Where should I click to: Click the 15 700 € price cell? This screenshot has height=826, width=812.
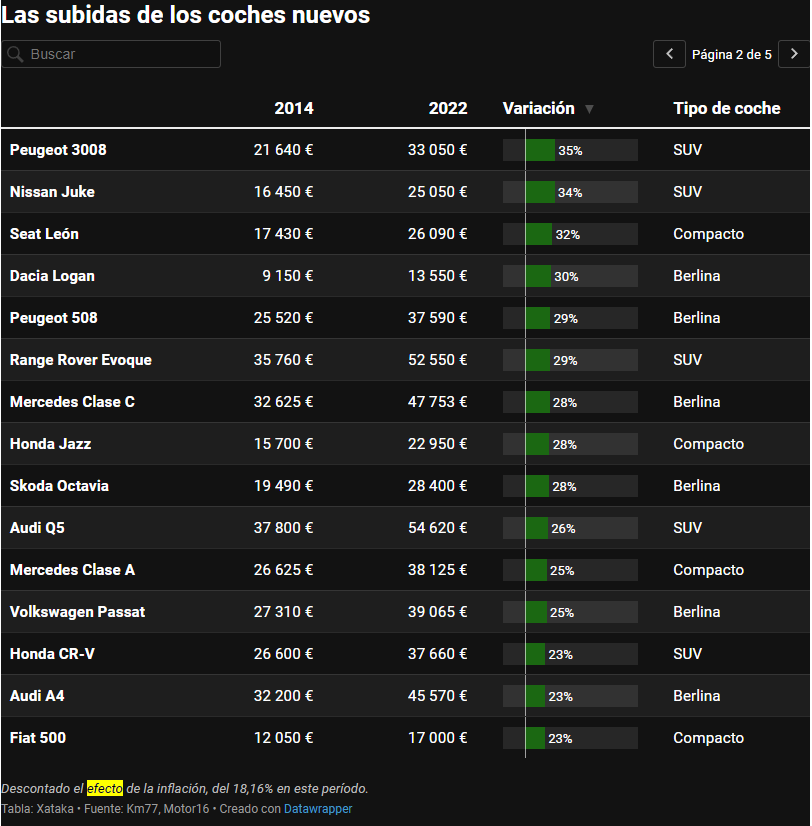tap(283, 444)
